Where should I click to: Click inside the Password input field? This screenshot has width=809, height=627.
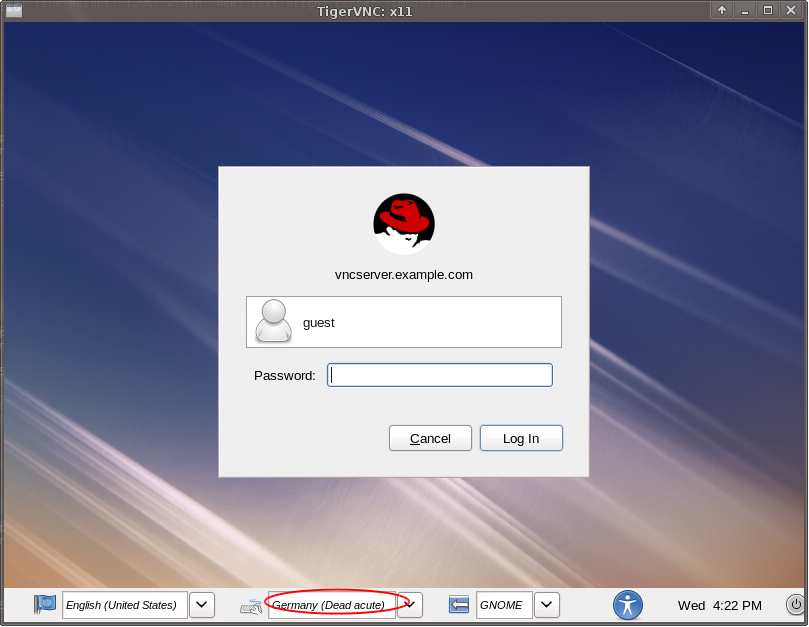point(439,374)
